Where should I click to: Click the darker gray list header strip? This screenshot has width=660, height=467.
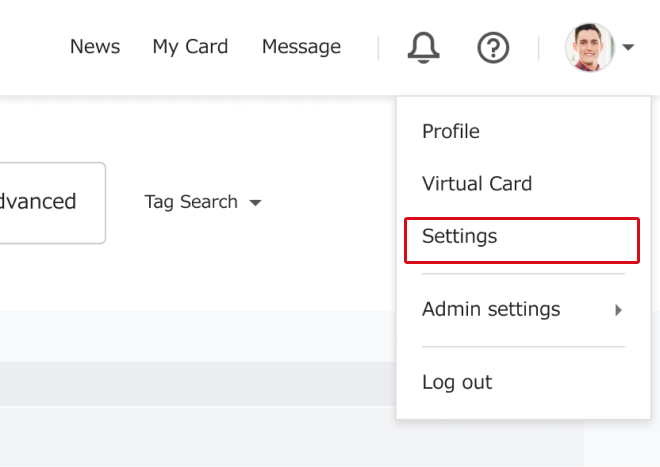click(198, 384)
